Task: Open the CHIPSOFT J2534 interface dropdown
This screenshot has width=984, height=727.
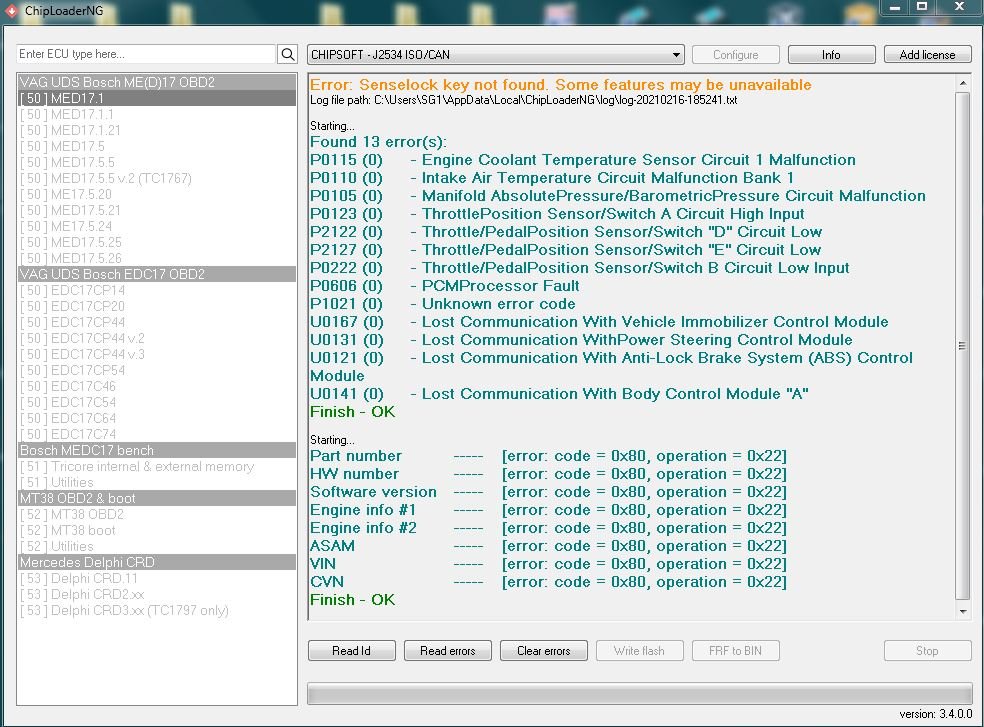Action: [x=496, y=55]
